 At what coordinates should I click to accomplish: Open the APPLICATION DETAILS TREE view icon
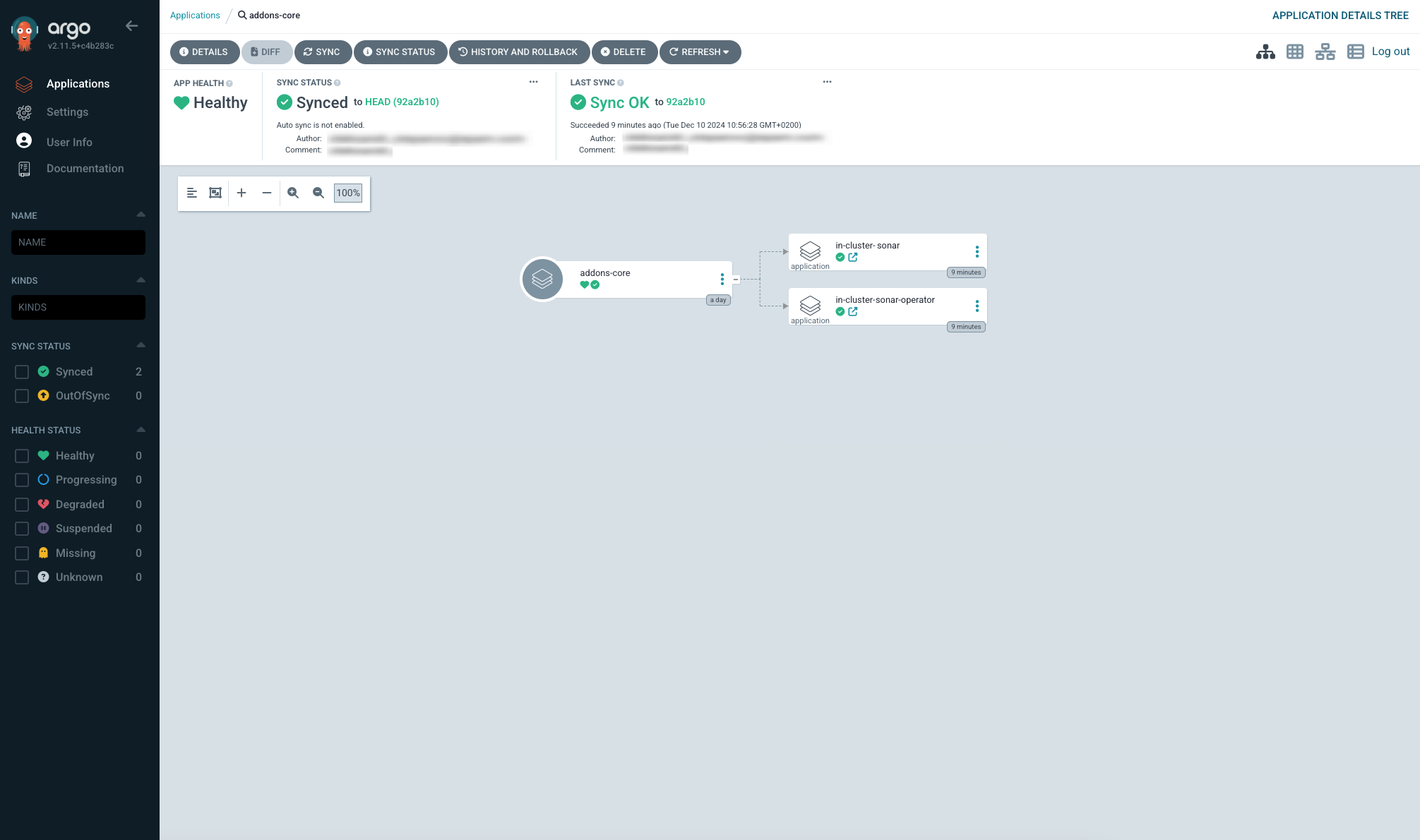pyautogui.click(x=1265, y=51)
